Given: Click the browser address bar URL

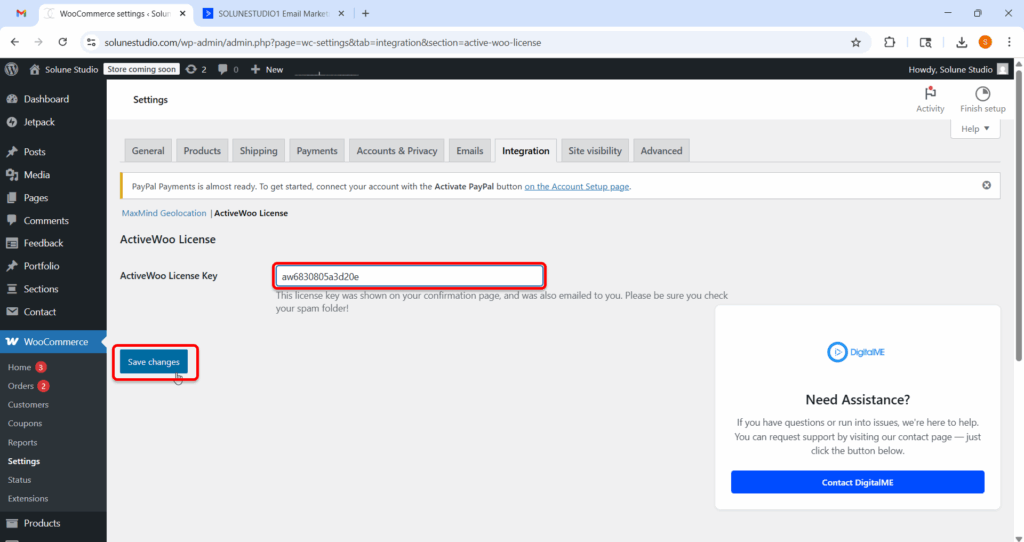Looking at the screenshot, I should 323,42.
